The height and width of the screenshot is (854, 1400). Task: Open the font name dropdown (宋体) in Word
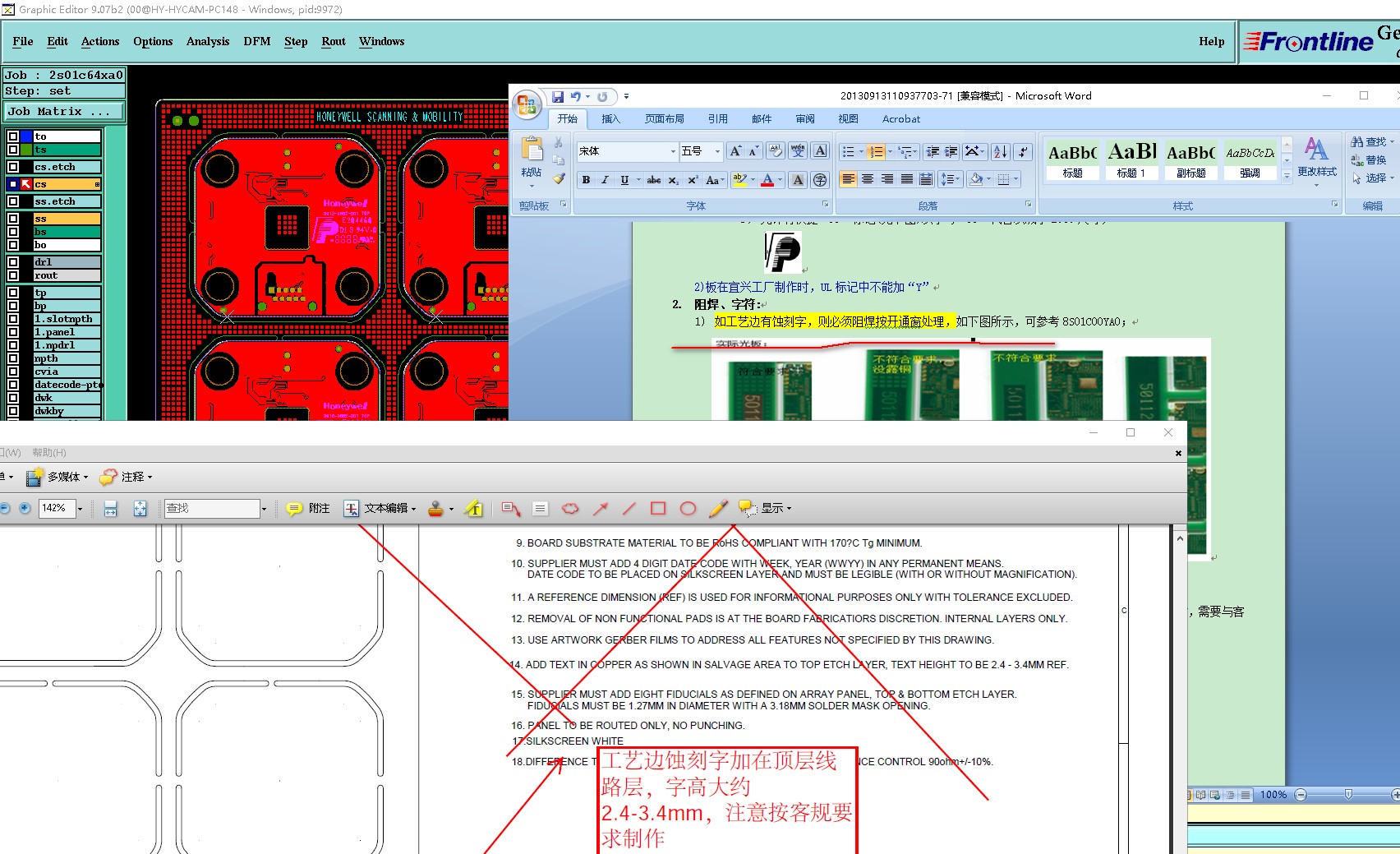click(673, 151)
